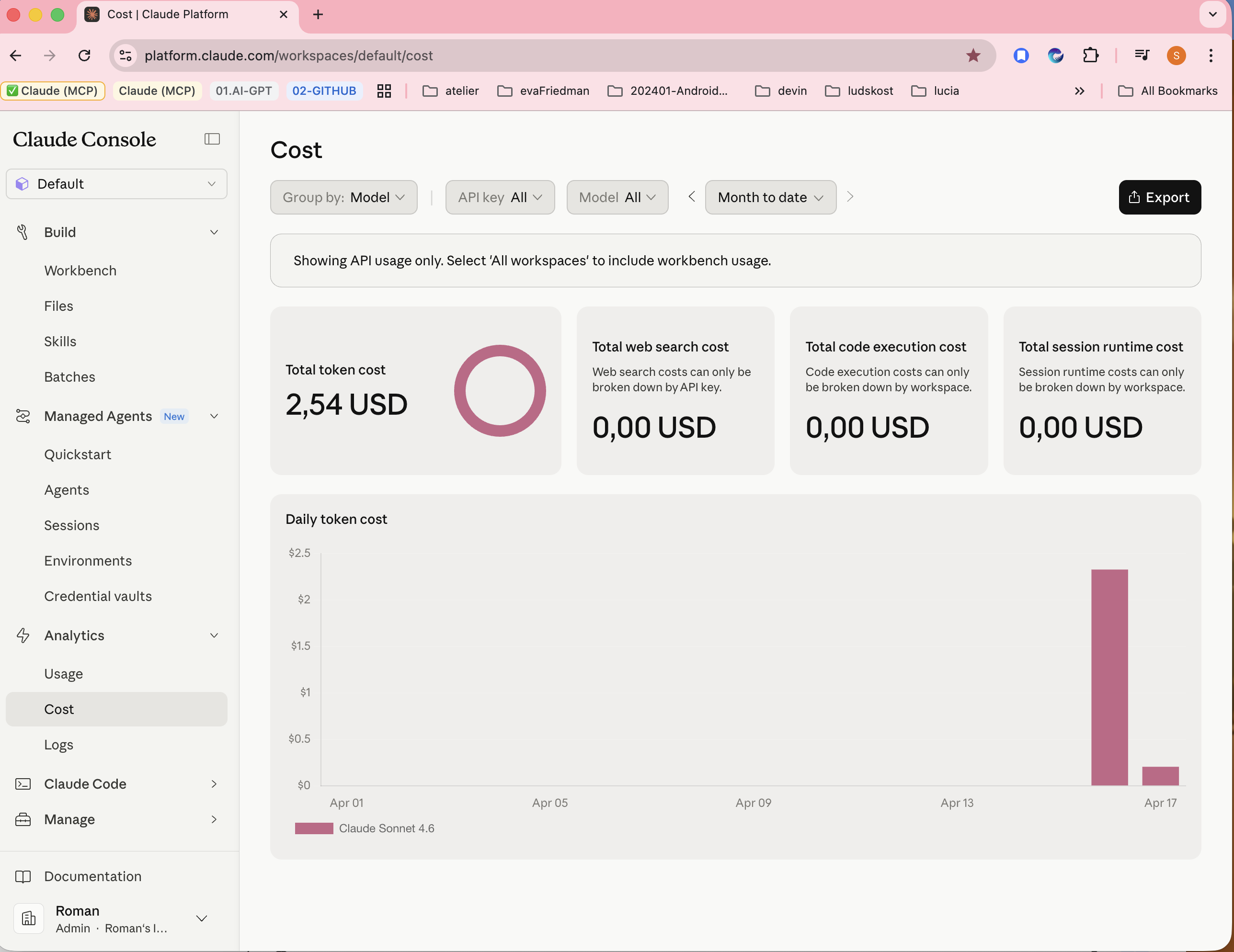Open Credential vaults
Viewport: 1234px width, 952px height.
coord(98,597)
